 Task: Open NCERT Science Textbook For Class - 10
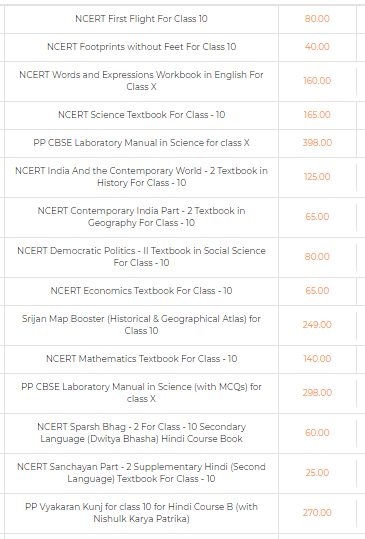tap(141, 115)
